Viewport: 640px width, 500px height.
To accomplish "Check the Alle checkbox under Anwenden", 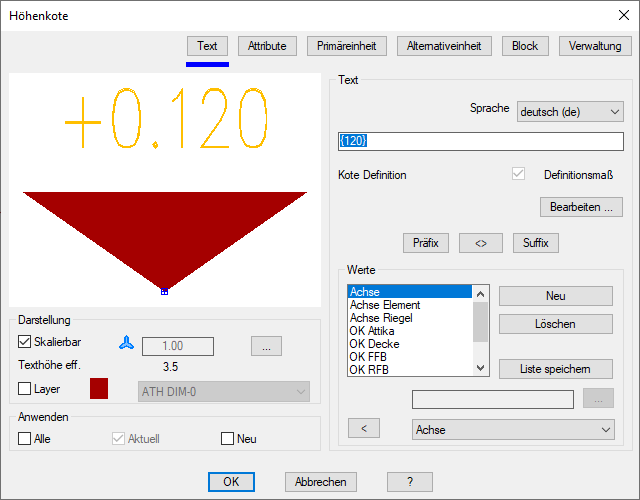I will pos(26,438).
